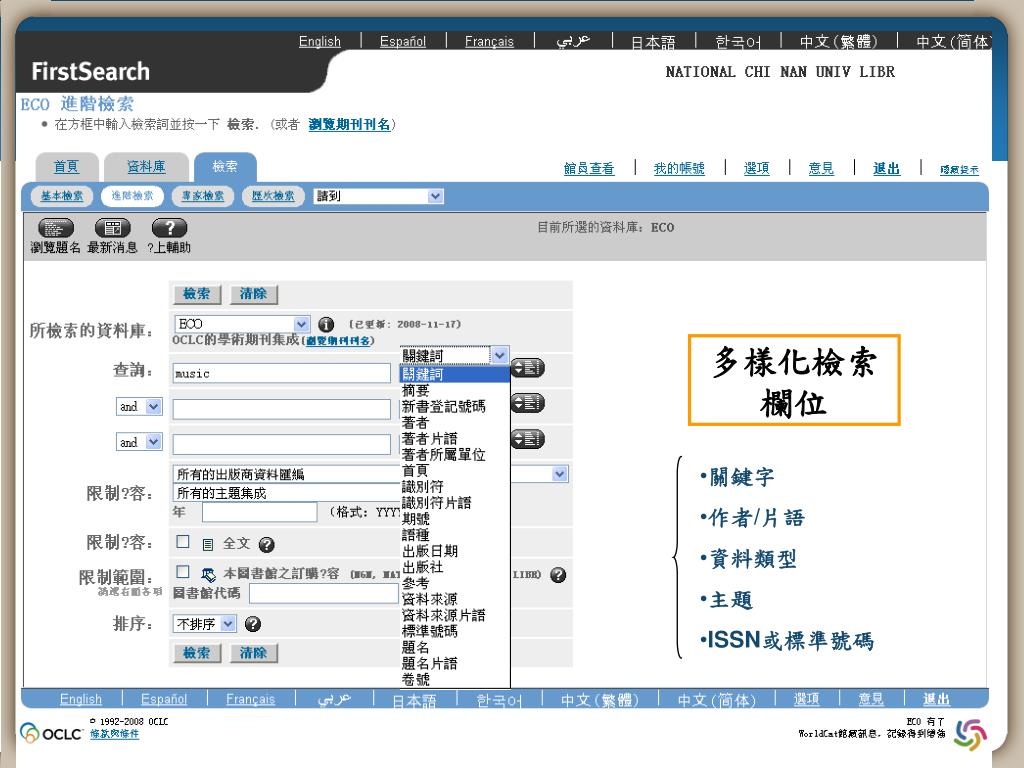The height and width of the screenshot is (768, 1024).
Task: Select 摘要 from the index list
Action: click(x=455, y=391)
